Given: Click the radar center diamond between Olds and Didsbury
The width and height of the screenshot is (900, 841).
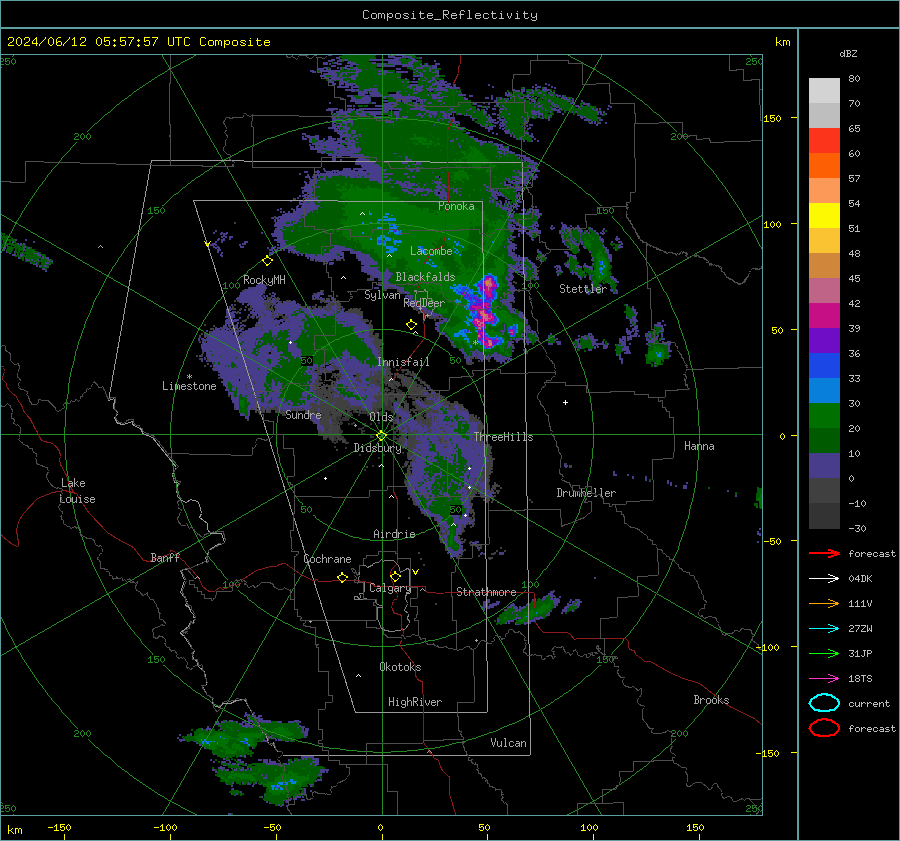Looking at the screenshot, I should (381, 436).
